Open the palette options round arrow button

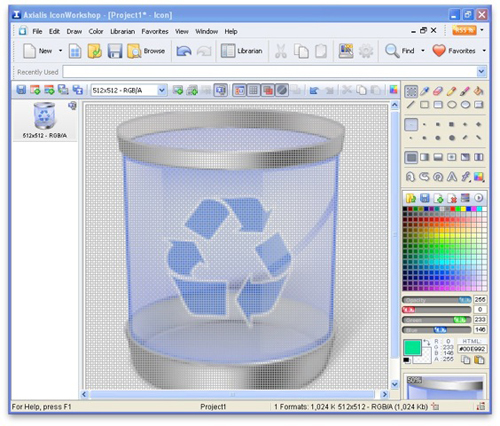click(479, 198)
